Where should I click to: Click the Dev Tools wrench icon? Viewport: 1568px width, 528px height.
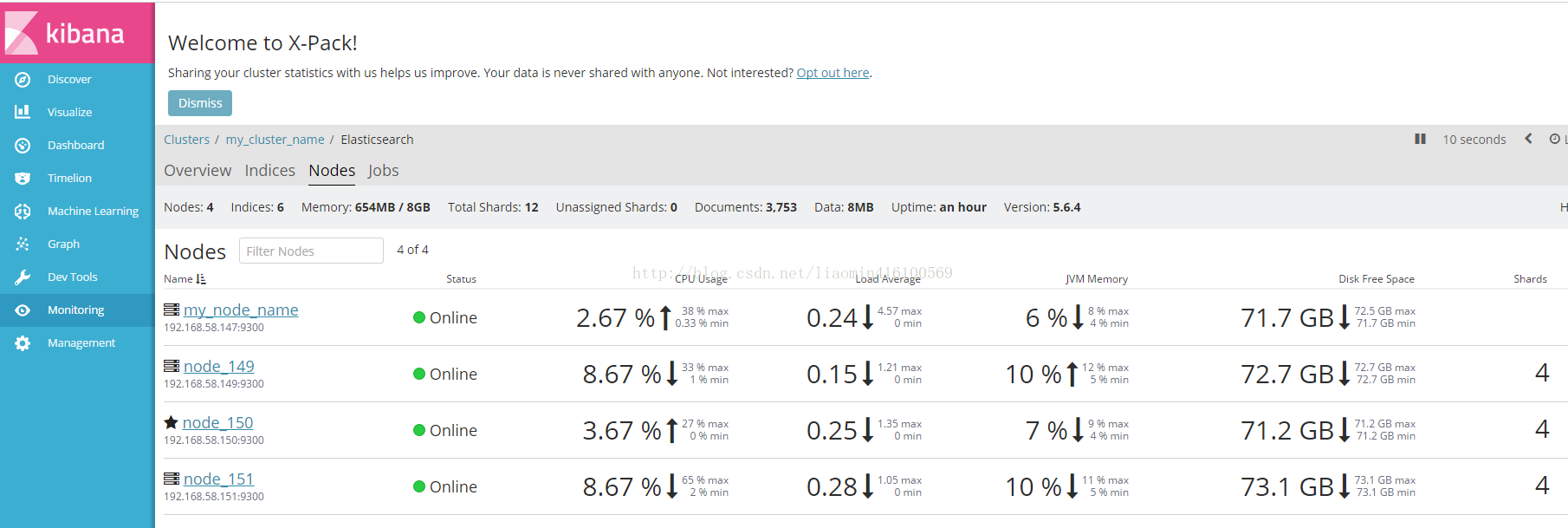[x=23, y=277]
